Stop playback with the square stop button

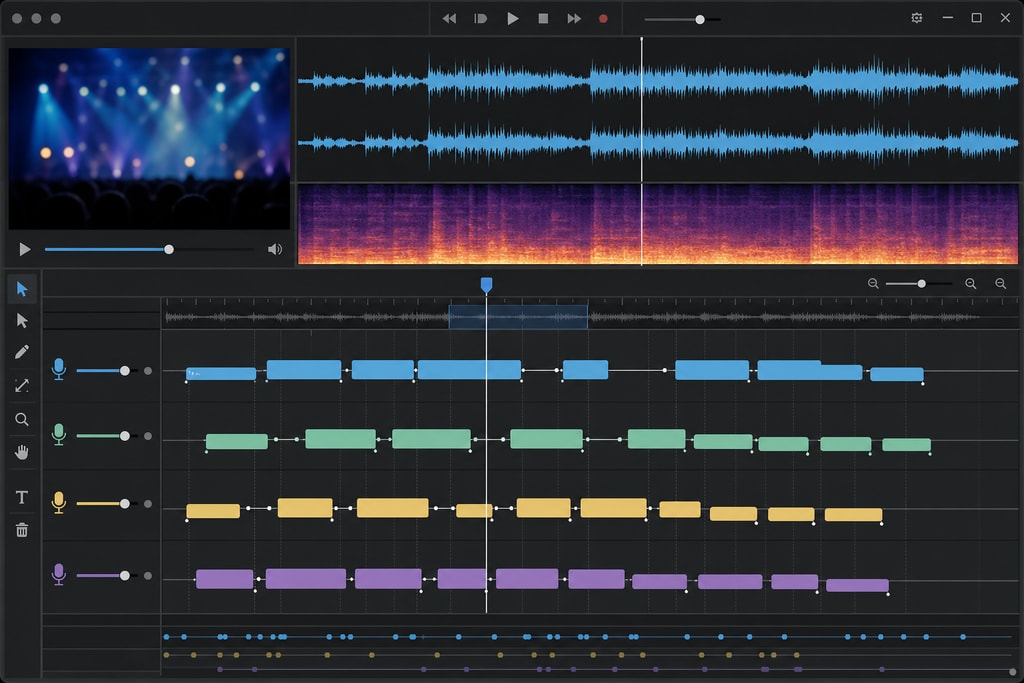[x=543, y=19]
